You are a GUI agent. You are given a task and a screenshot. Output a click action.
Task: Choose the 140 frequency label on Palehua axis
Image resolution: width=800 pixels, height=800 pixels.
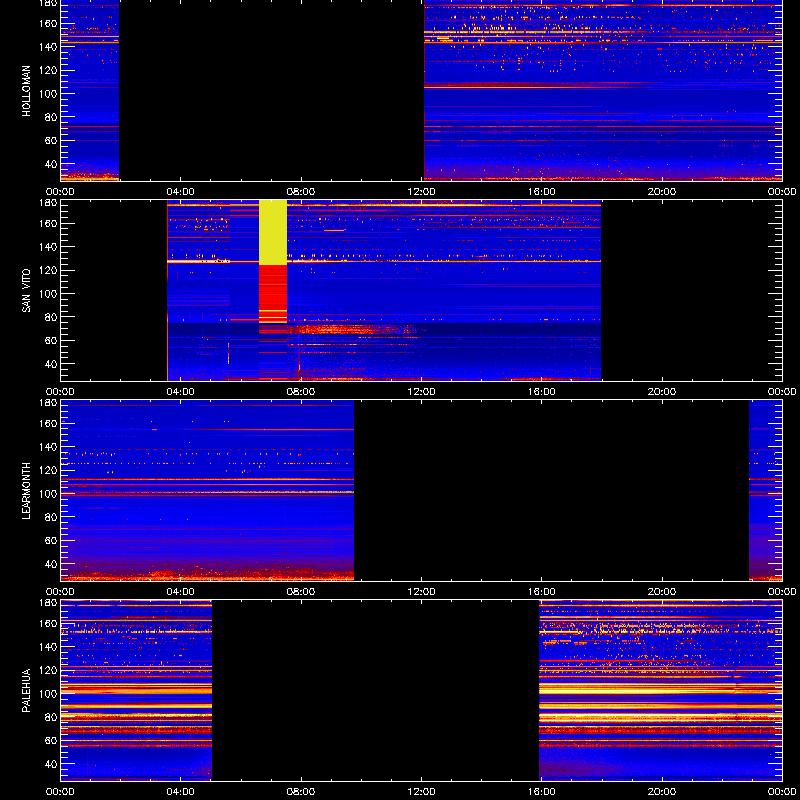point(49,647)
